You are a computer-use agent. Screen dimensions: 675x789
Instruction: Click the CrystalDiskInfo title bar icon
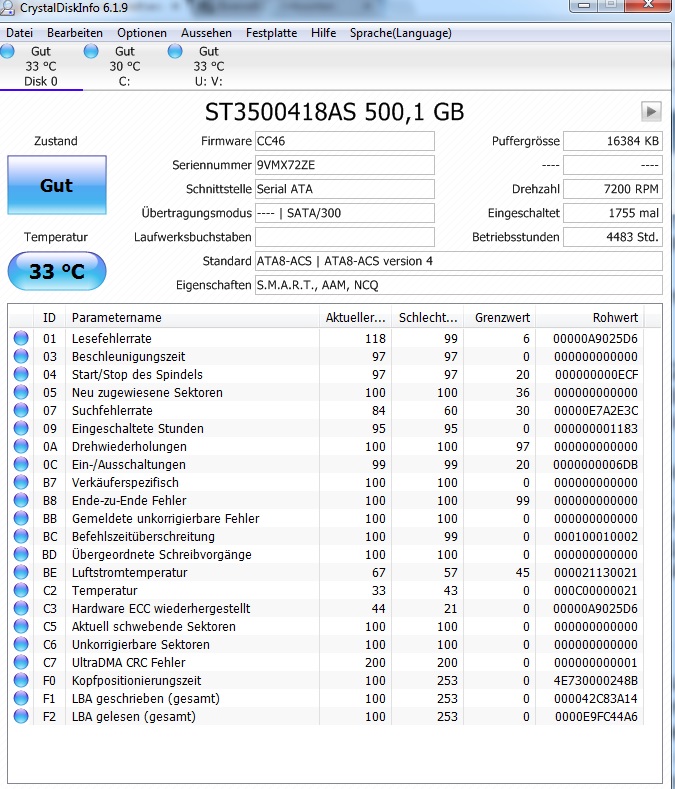pos(8,8)
